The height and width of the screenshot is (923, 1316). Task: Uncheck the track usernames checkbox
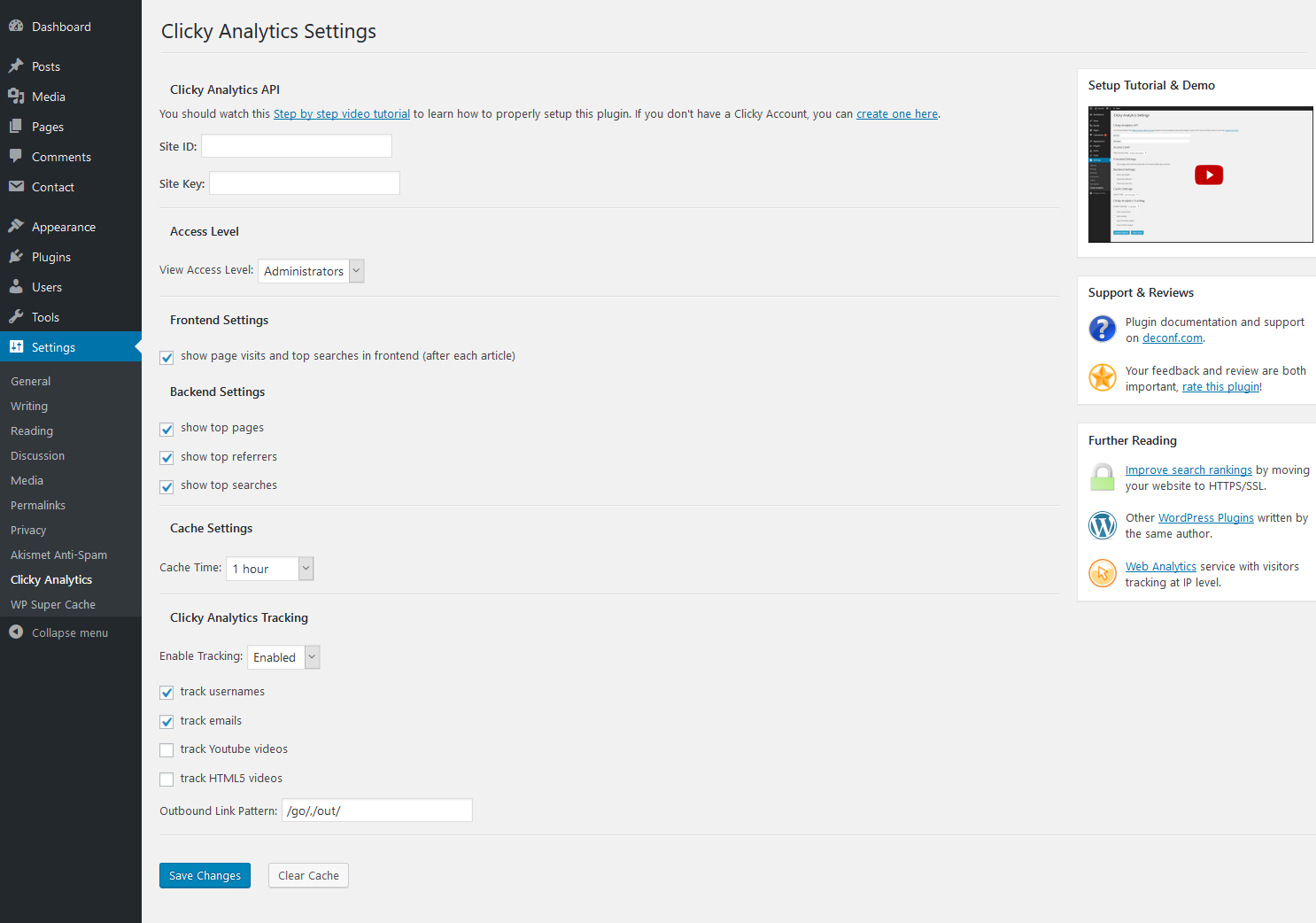[x=166, y=693]
